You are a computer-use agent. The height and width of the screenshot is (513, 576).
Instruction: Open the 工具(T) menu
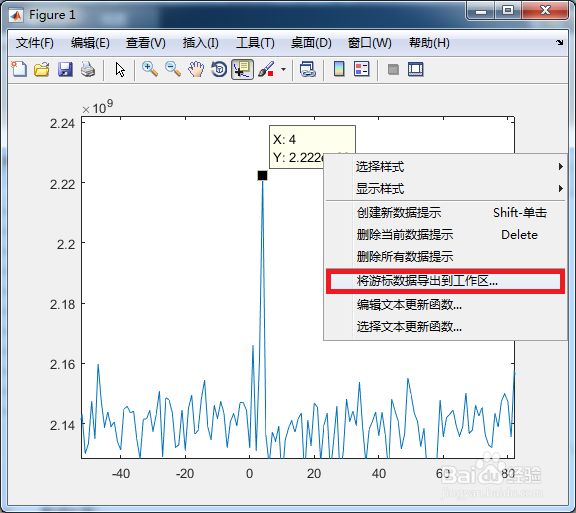pyautogui.click(x=255, y=43)
